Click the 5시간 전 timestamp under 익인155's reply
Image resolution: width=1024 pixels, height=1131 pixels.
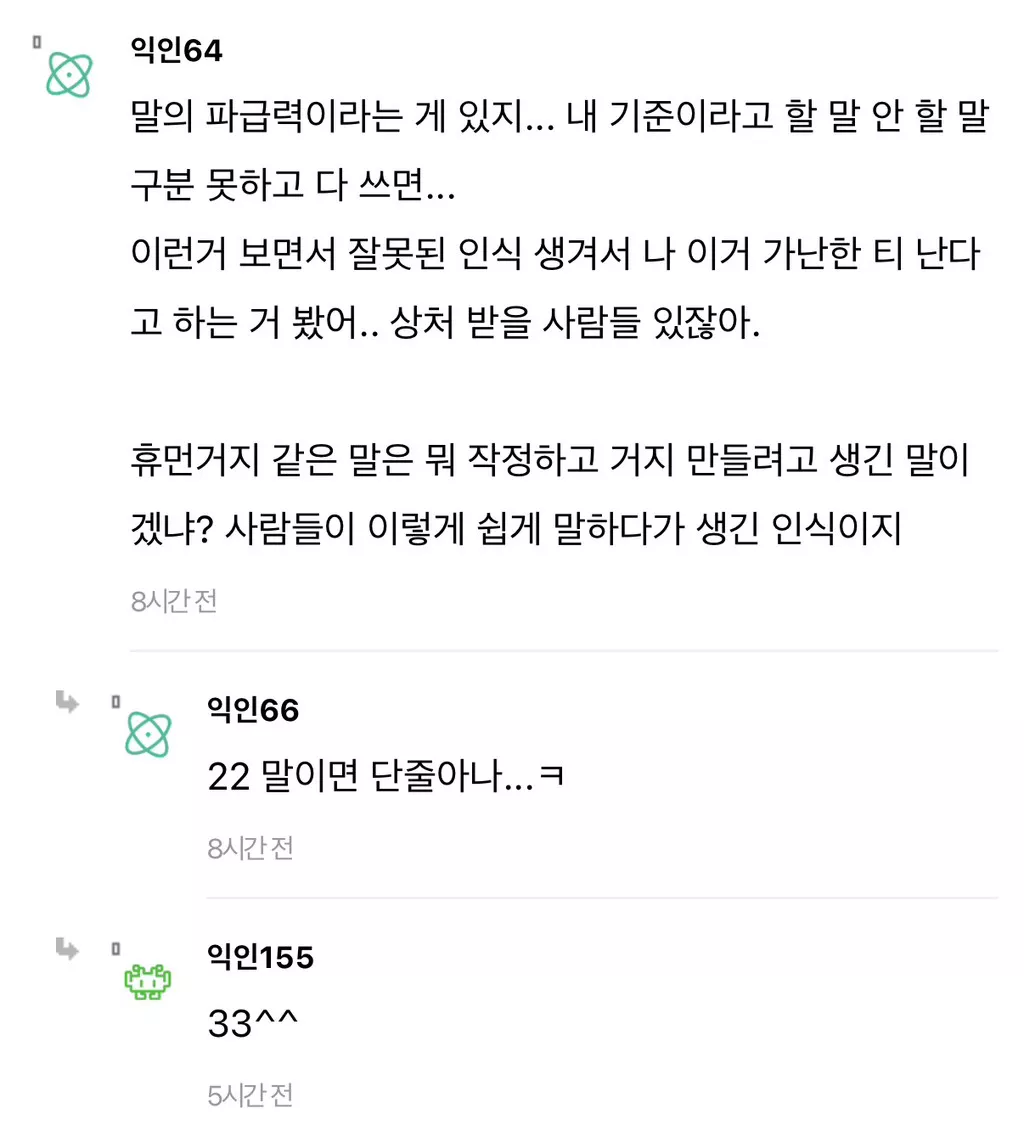pyautogui.click(x=250, y=1096)
